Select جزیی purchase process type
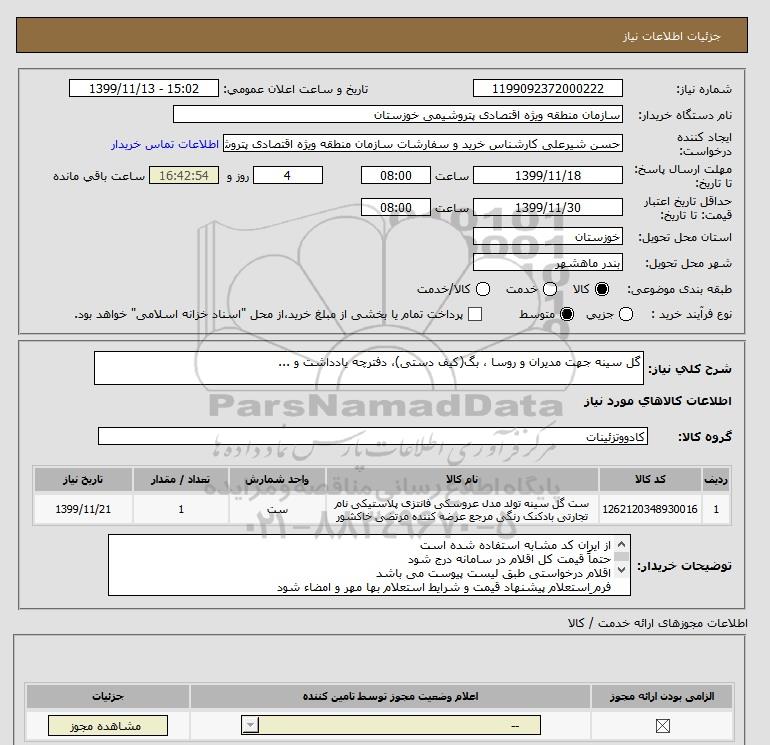This screenshot has height=745, width=770. click(x=627, y=315)
